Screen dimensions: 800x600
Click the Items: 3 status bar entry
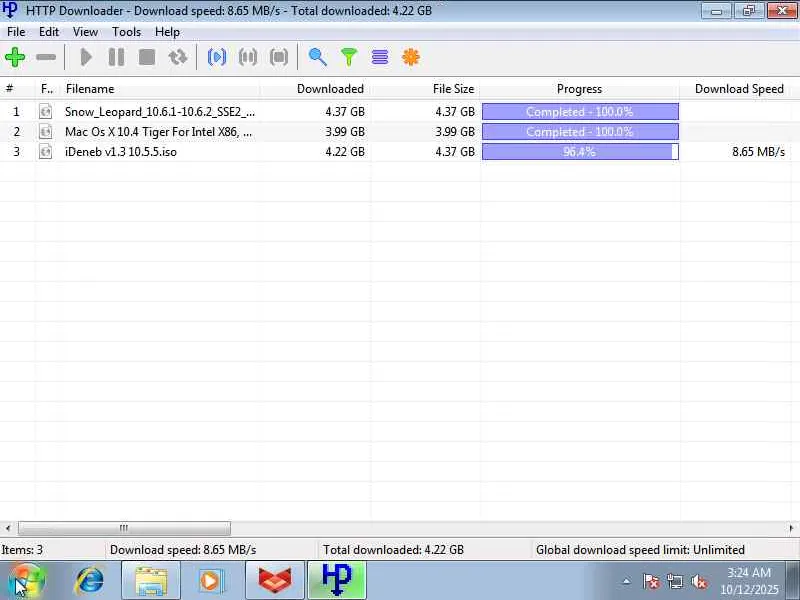(x=22, y=549)
